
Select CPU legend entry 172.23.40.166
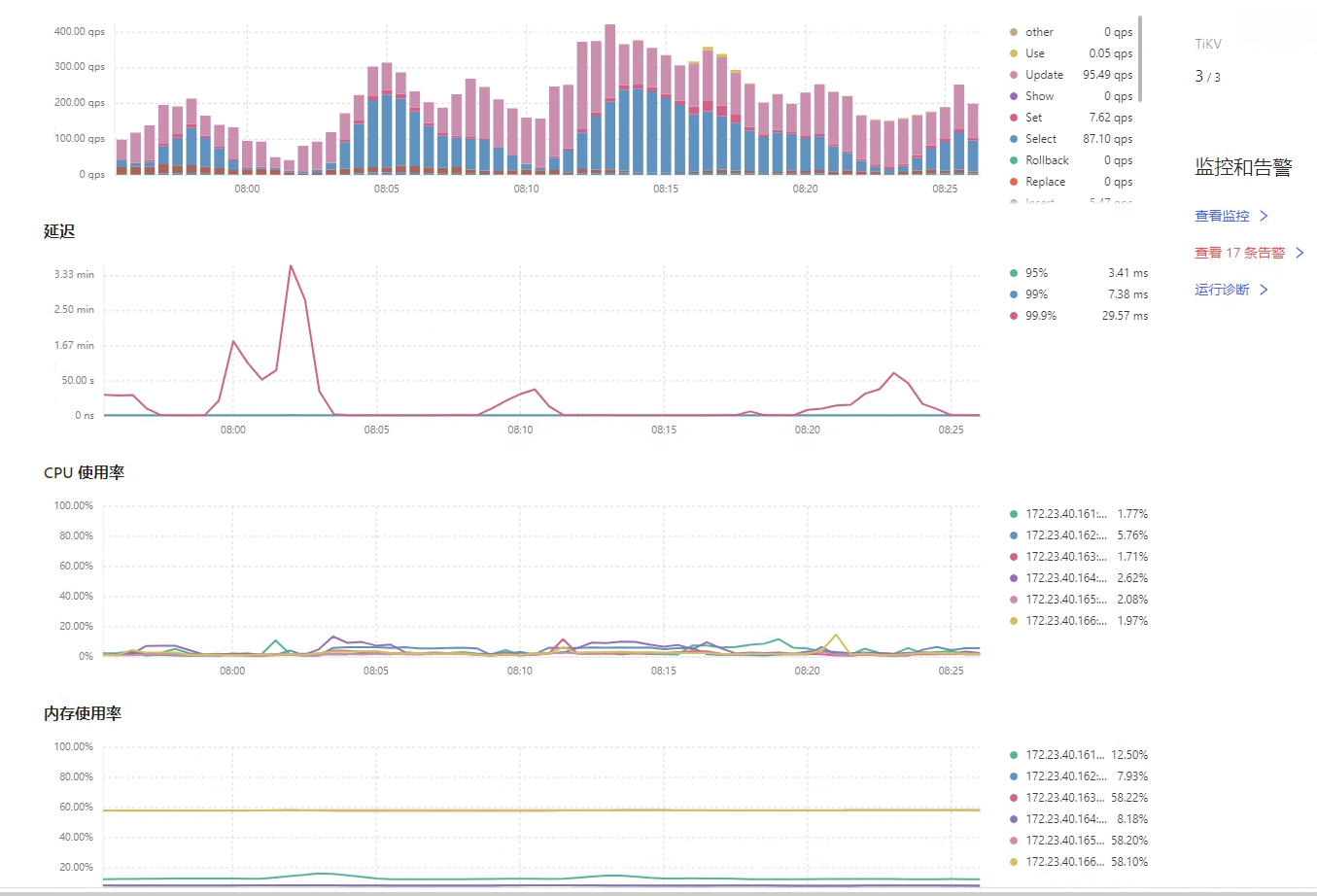pos(1079,621)
